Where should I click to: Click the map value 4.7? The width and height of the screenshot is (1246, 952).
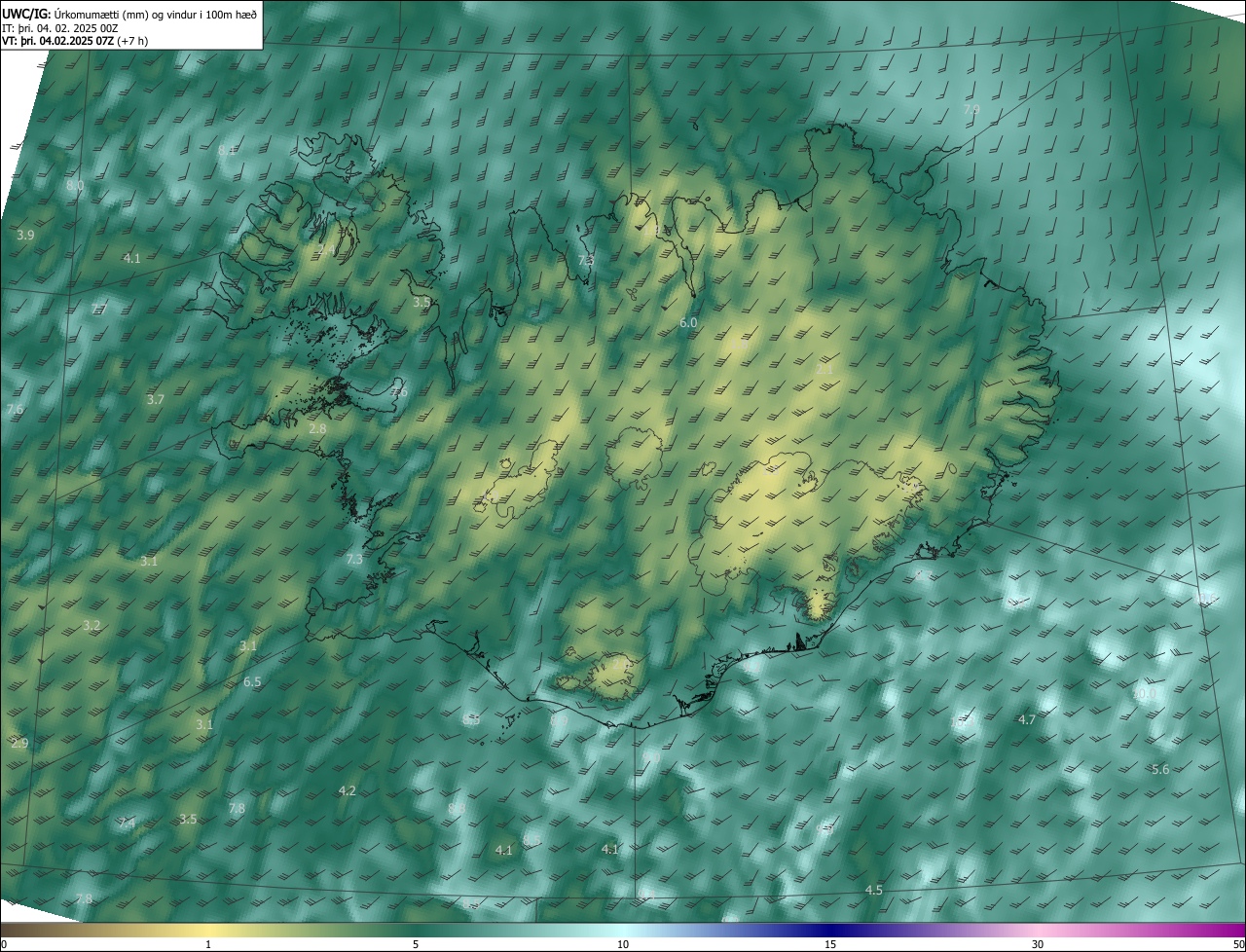[x=1027, y=720]
